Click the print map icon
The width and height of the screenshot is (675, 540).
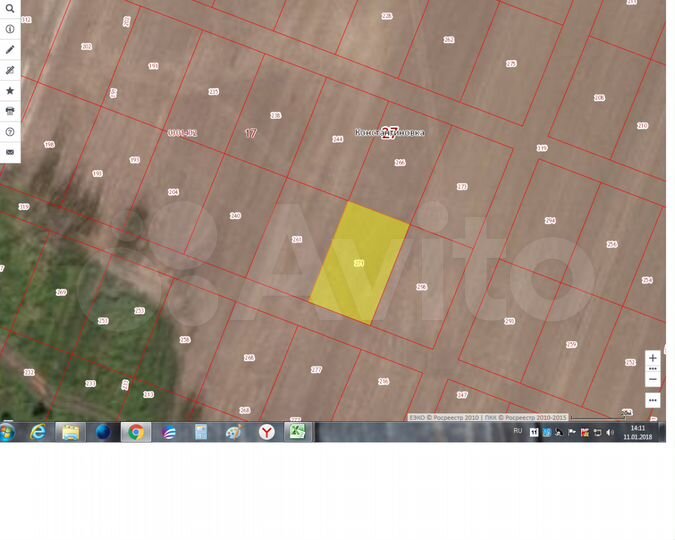(10, 111)
